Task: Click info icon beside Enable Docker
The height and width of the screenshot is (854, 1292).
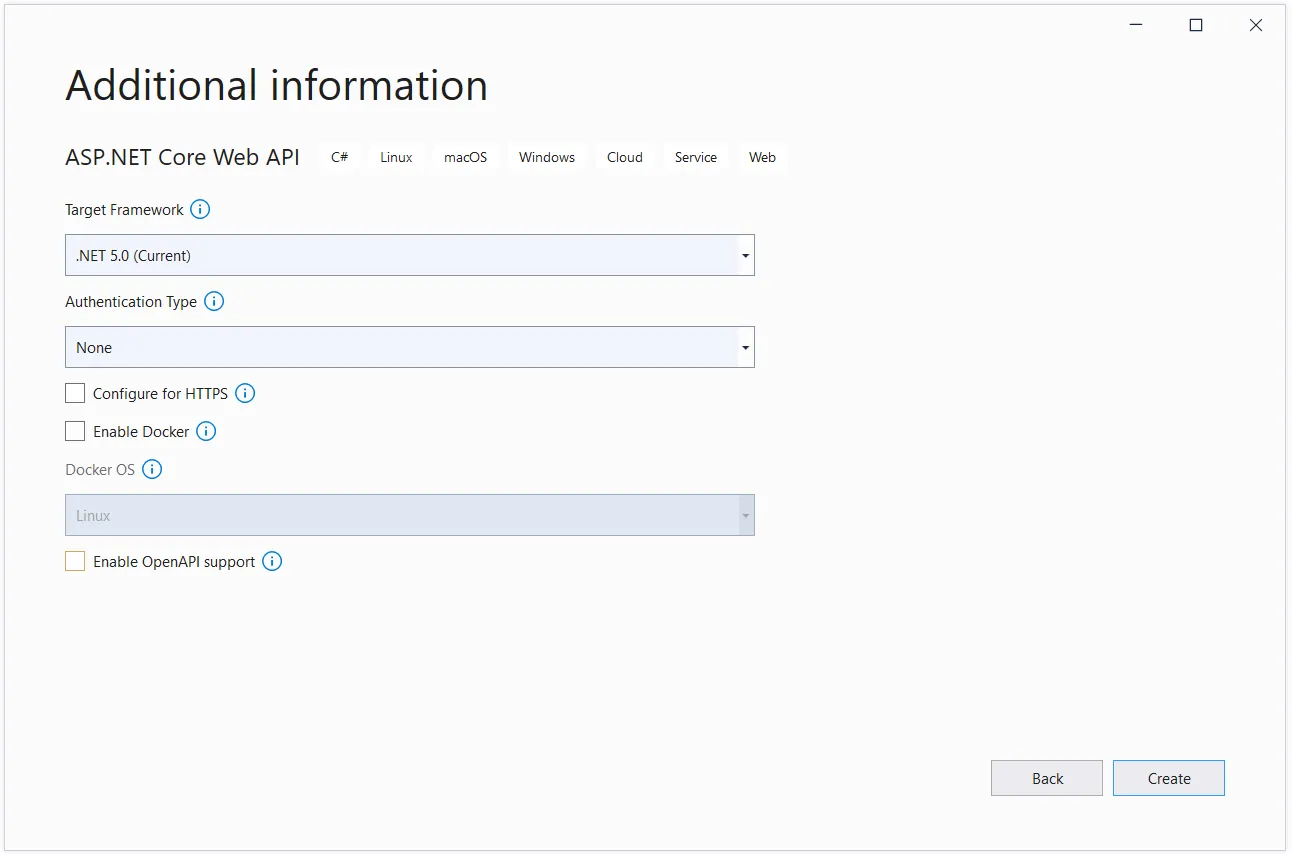Action: pyautogui.click(x=206, y=431)
